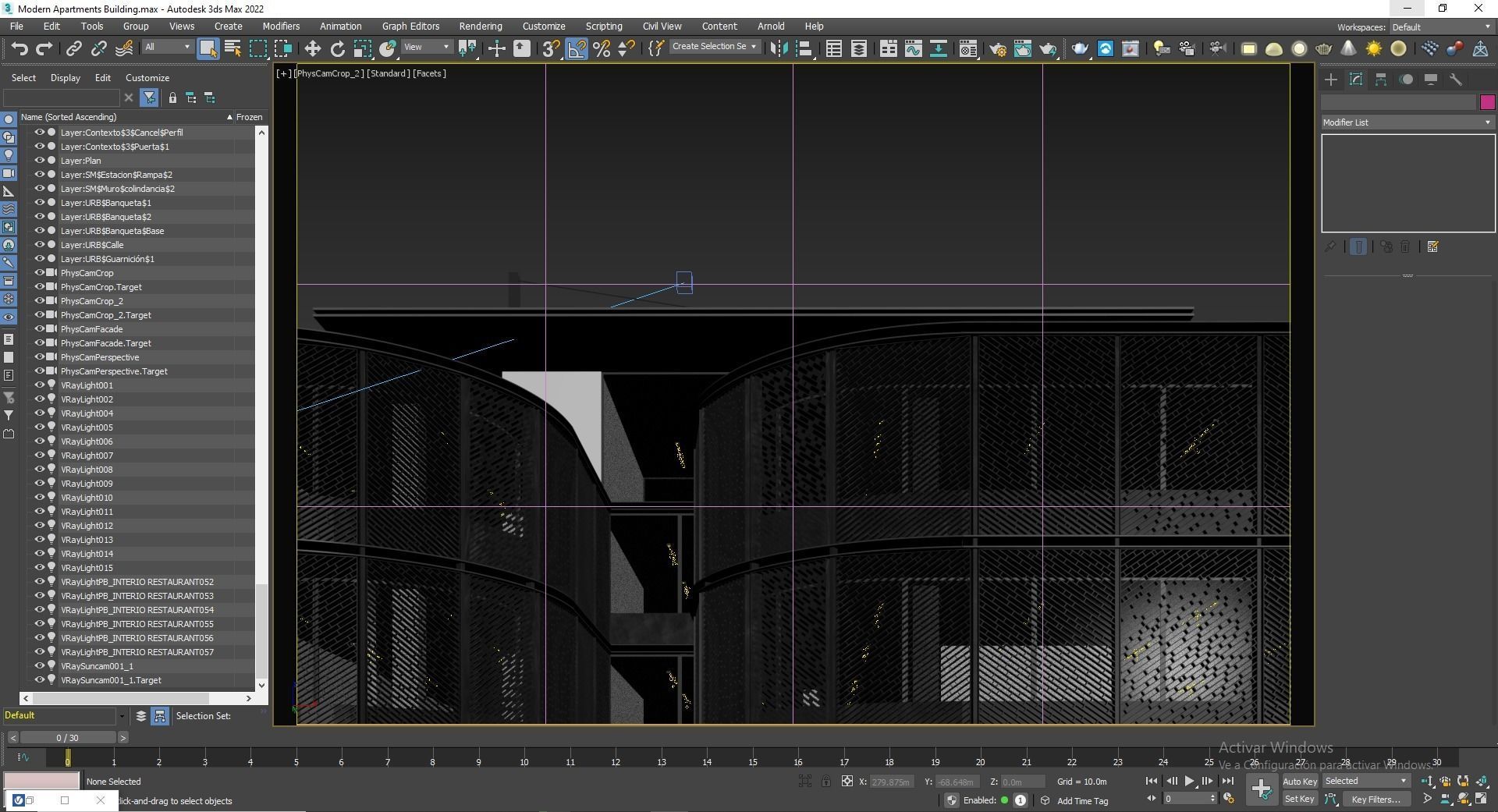Open the Workspaces Default dropdown
This screenshot has width=1498, height=812.
pos(1440,27)
